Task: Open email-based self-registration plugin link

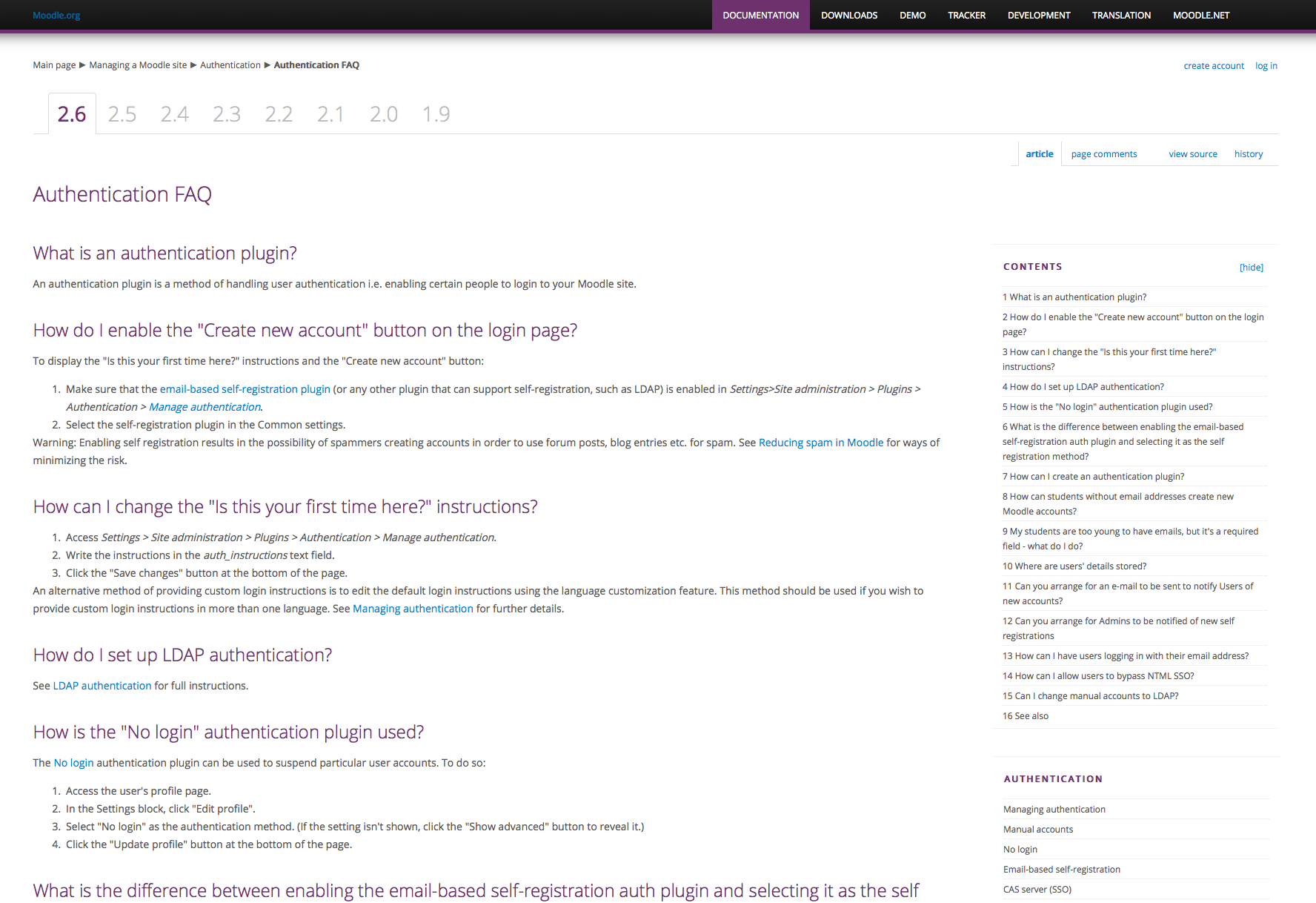Action: pos(245,389)
